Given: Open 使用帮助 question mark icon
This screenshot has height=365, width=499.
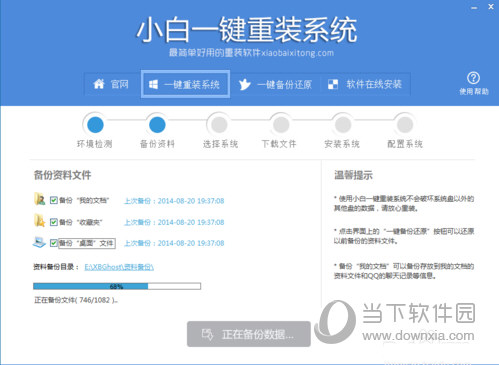Looking at the screenshot, I should pos(473,78).
